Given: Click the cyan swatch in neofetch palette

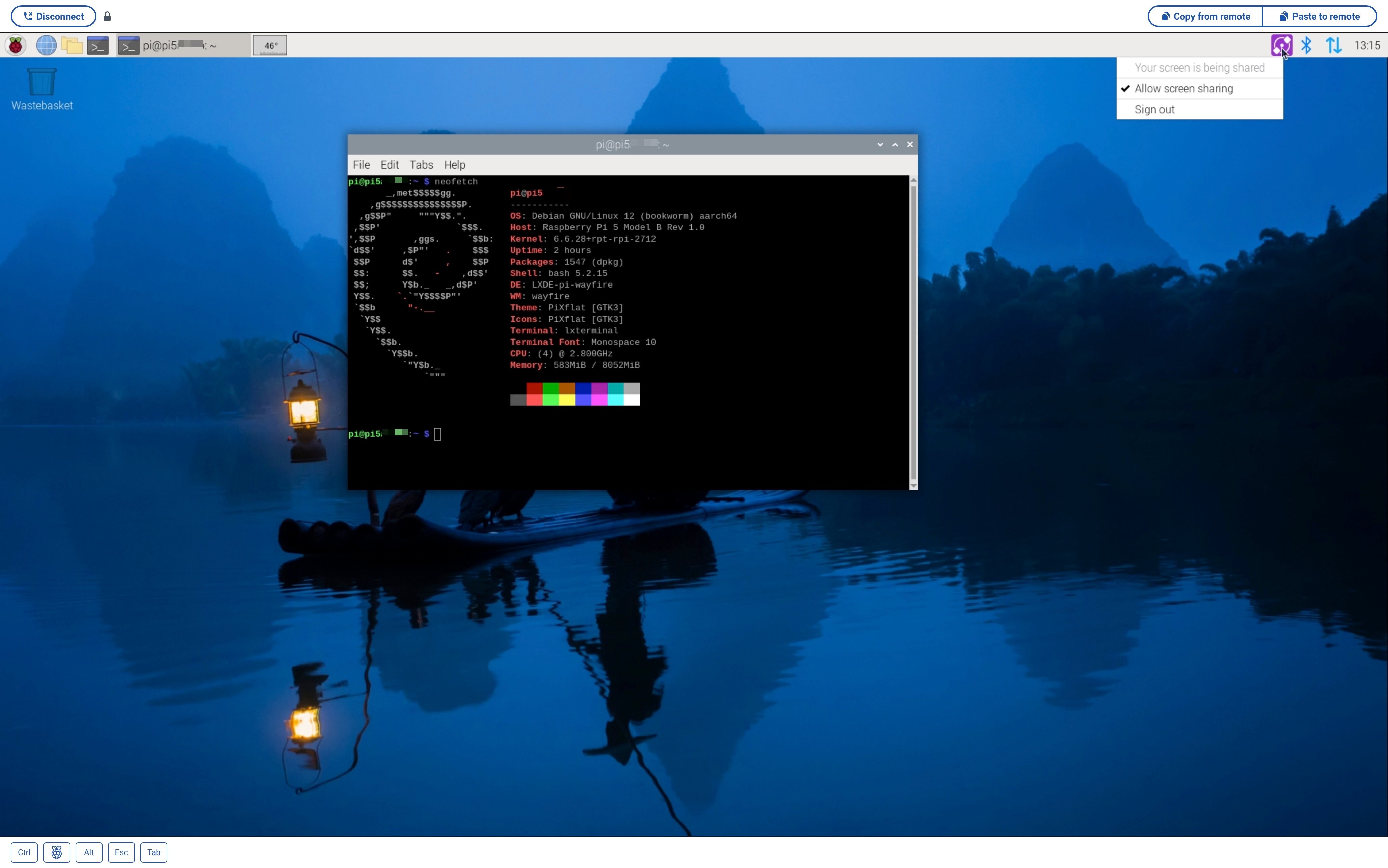Looking at the screenshot, I should tap(615, 400).
